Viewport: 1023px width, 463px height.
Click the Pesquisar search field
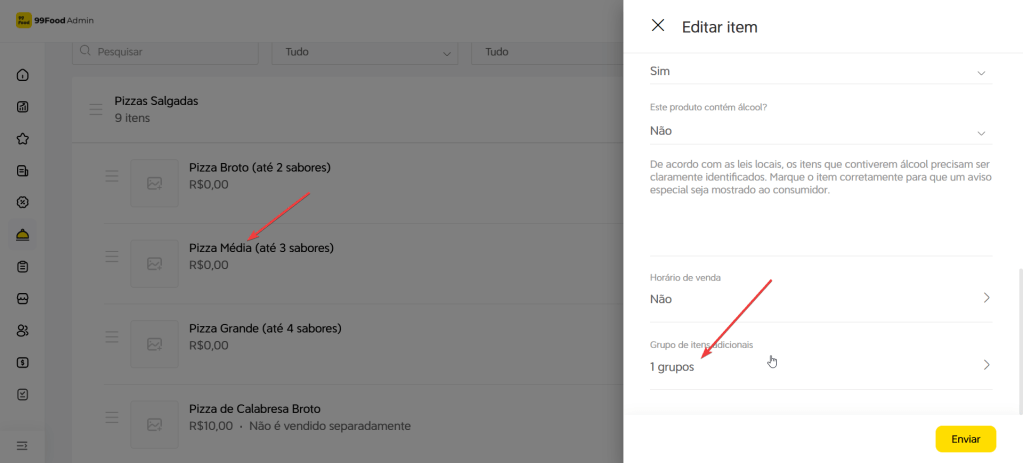point(165,51)
